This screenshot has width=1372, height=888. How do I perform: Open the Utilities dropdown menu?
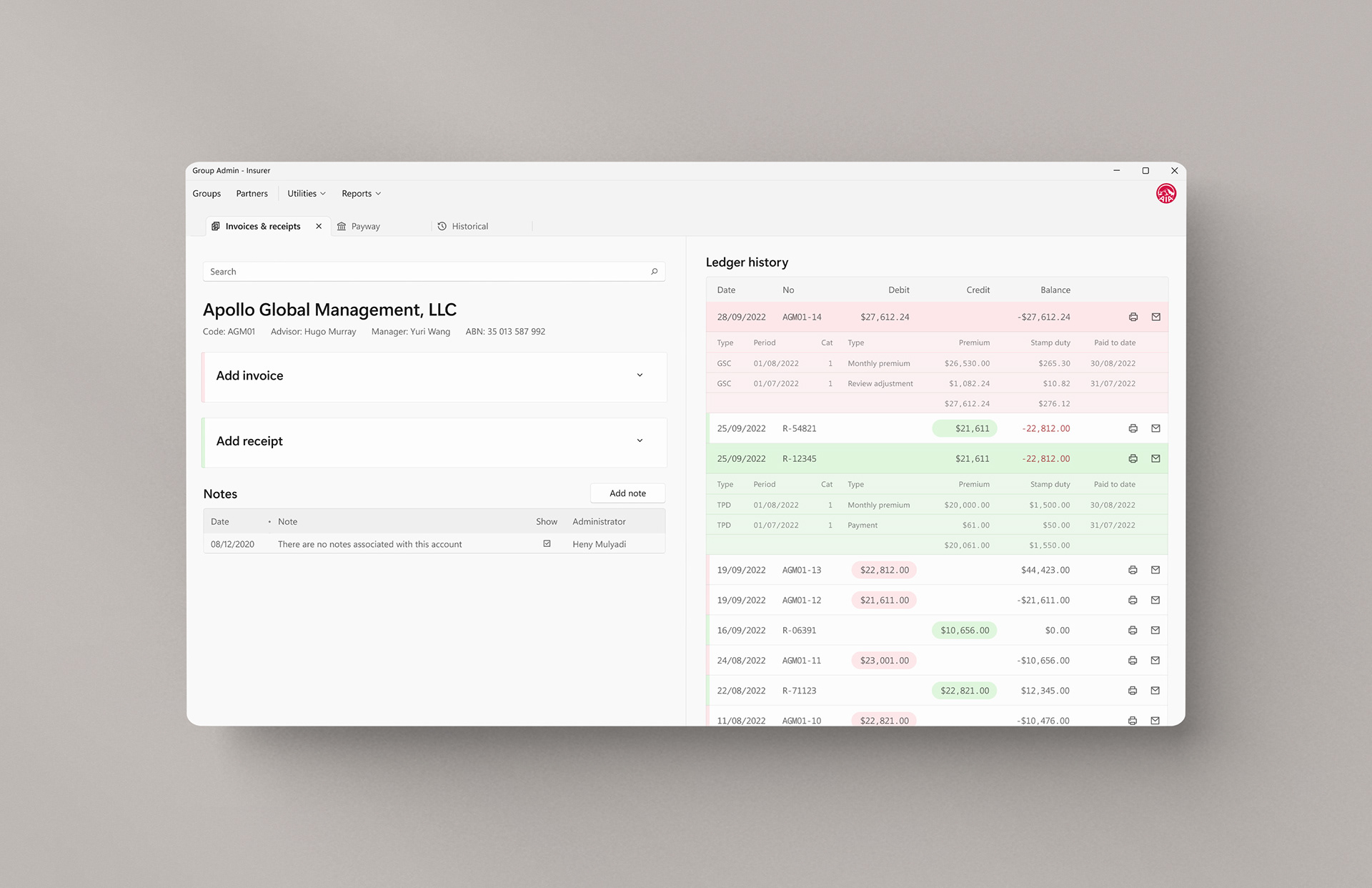pyautogui.click(x=306, y=194)
